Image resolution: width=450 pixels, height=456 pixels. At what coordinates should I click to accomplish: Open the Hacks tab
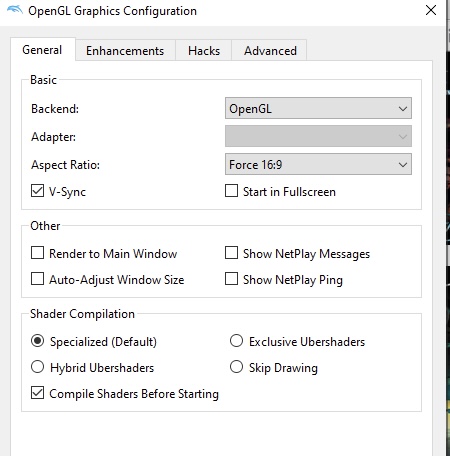(204, 51)
